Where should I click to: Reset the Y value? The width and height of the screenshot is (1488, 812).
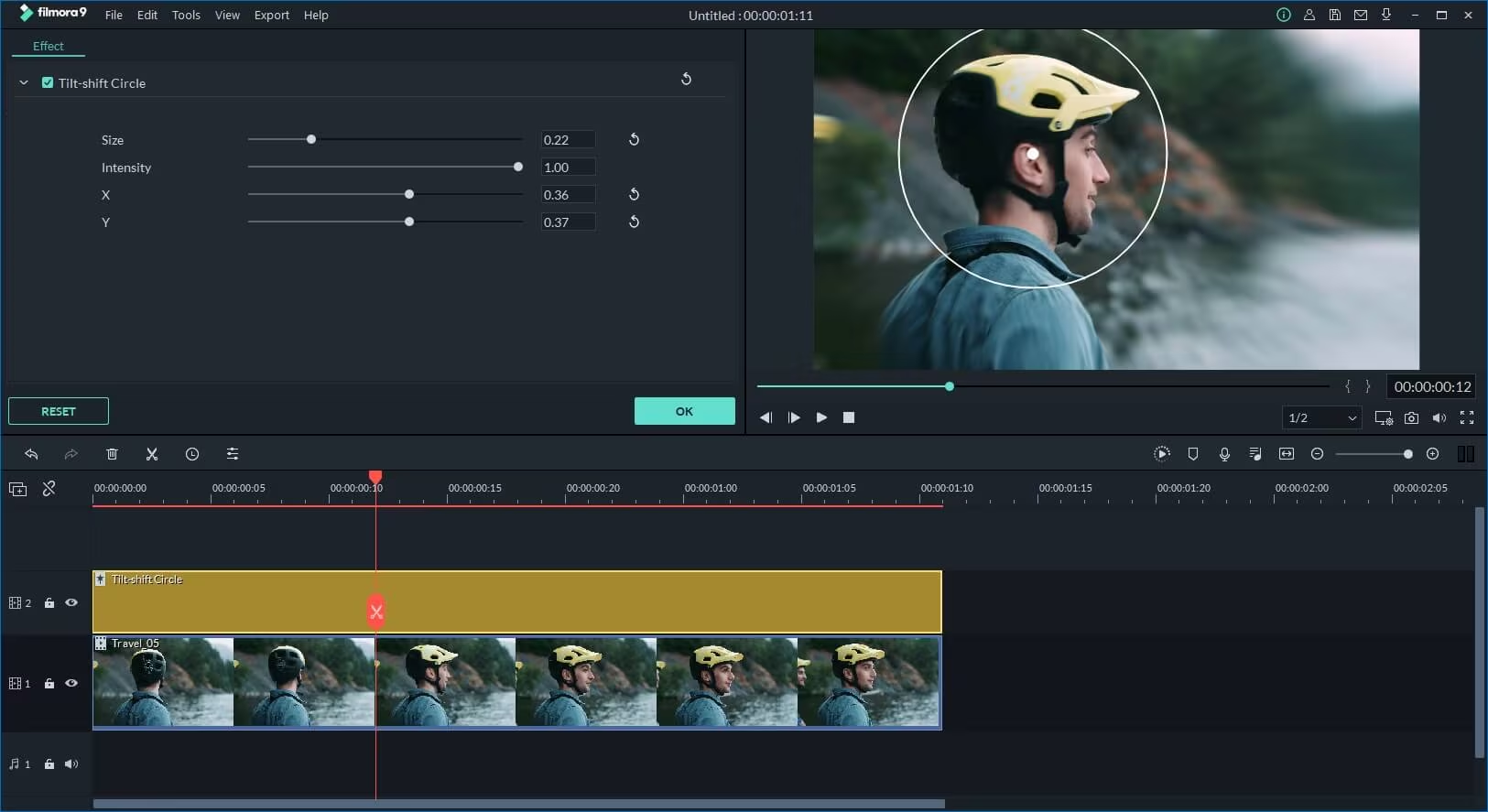(634, 222)
